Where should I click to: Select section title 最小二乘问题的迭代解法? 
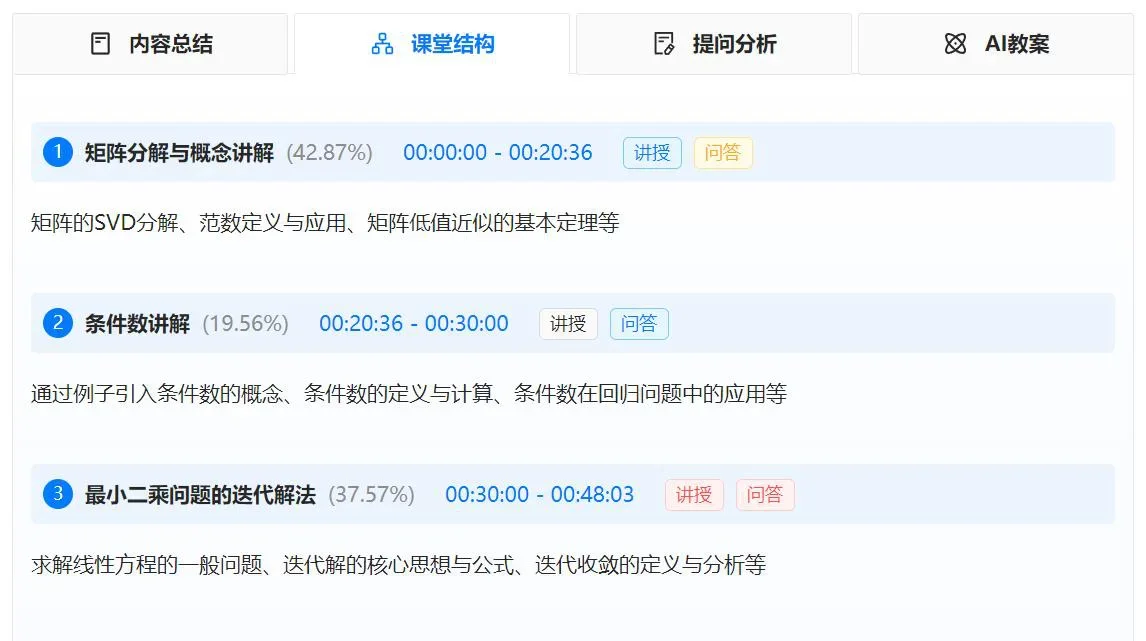[x=200, y=495]
